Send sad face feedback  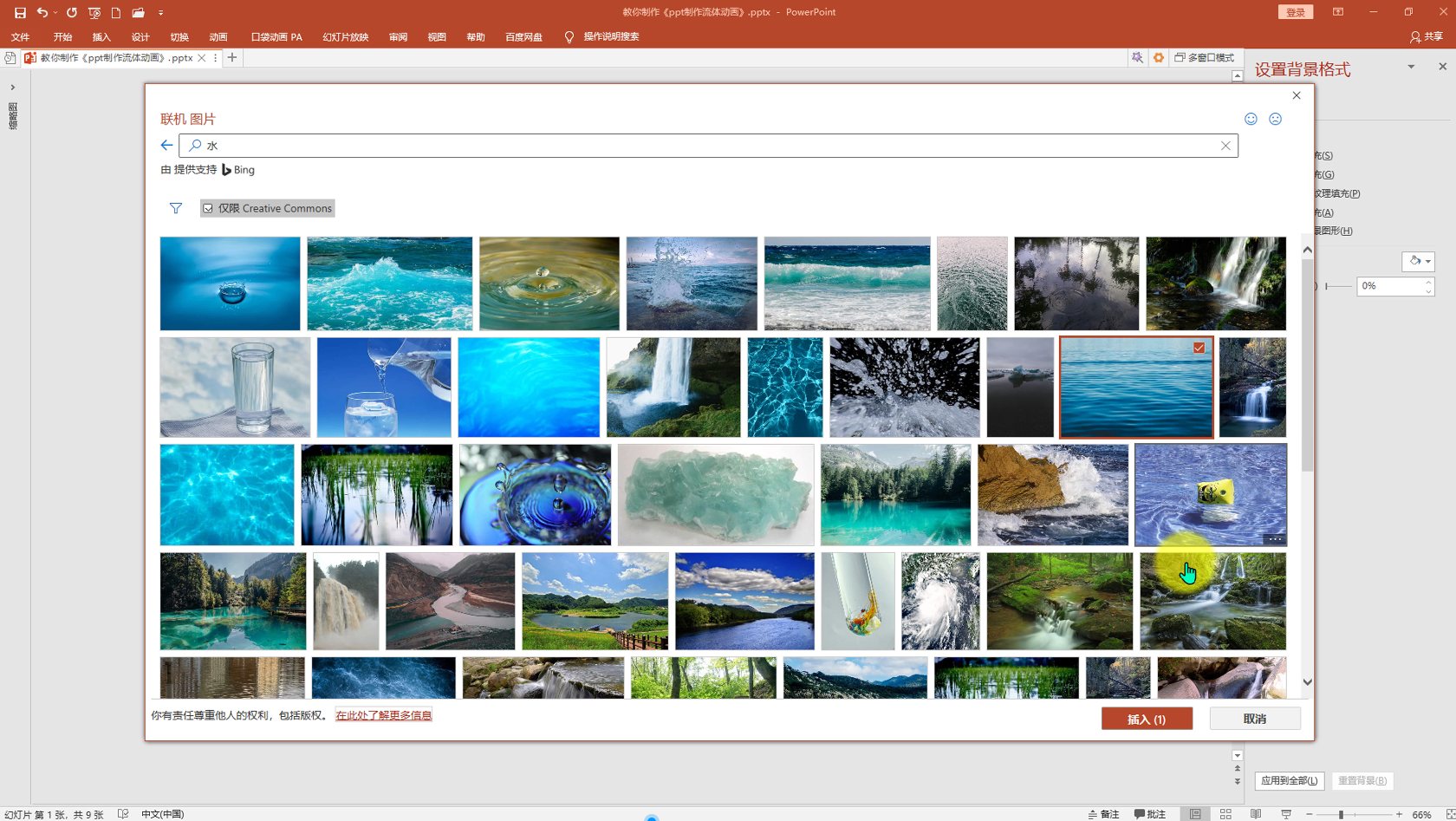1275,119
